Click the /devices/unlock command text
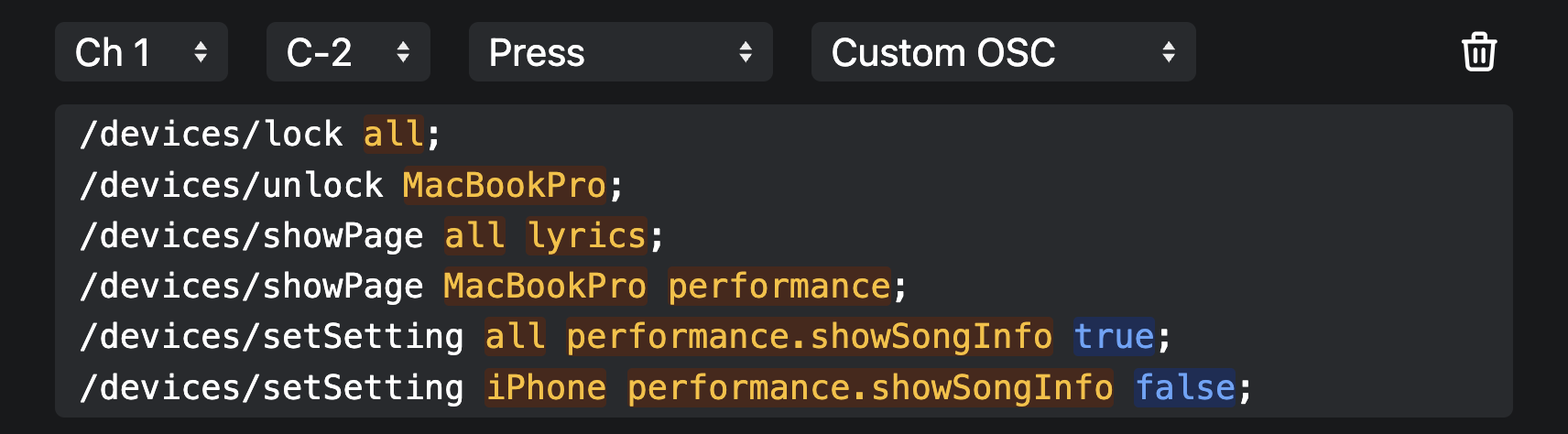This screenshot has width=1568, height=434. (x=232, y=186)
